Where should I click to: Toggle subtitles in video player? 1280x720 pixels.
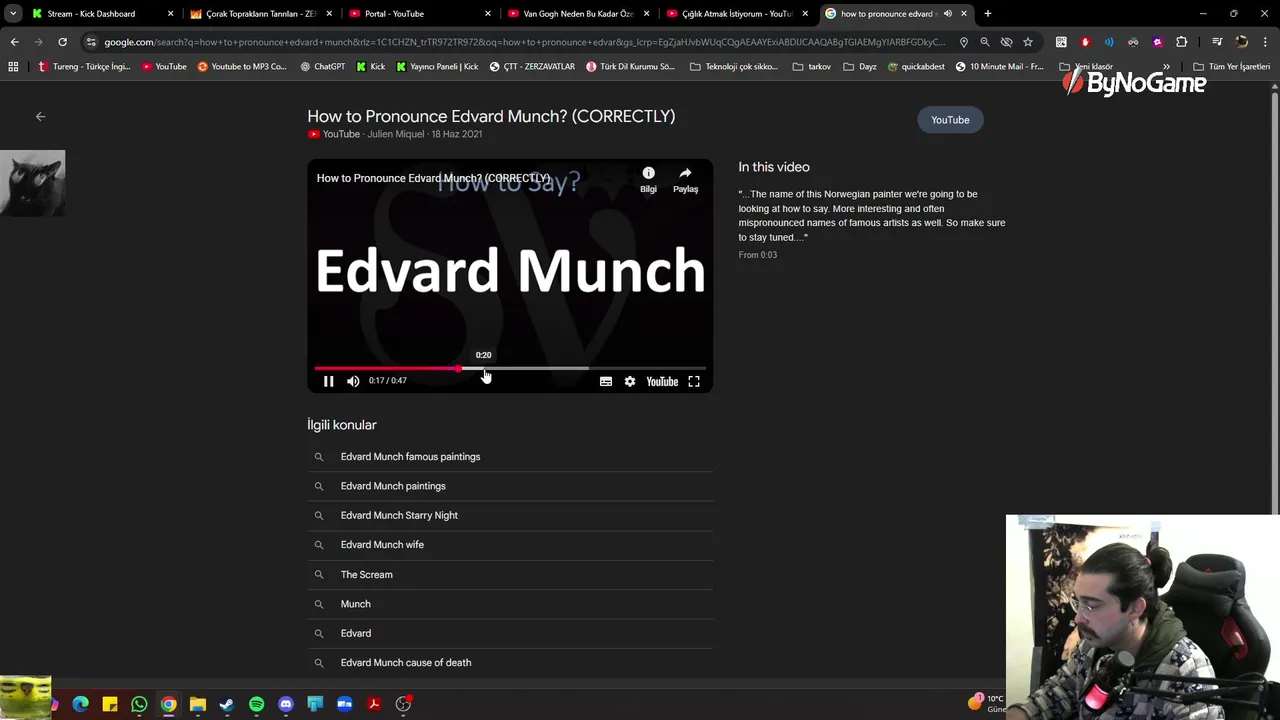606,381
